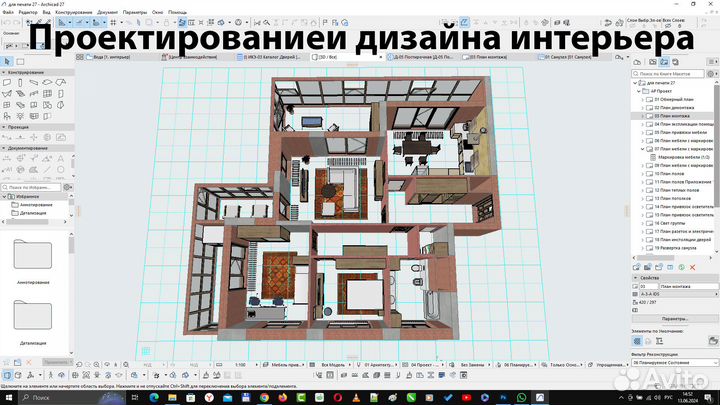Image resolution: width=720 pixels, height=405 pixels.
Task: Click green update icon in Navigator
Action: 681,267
